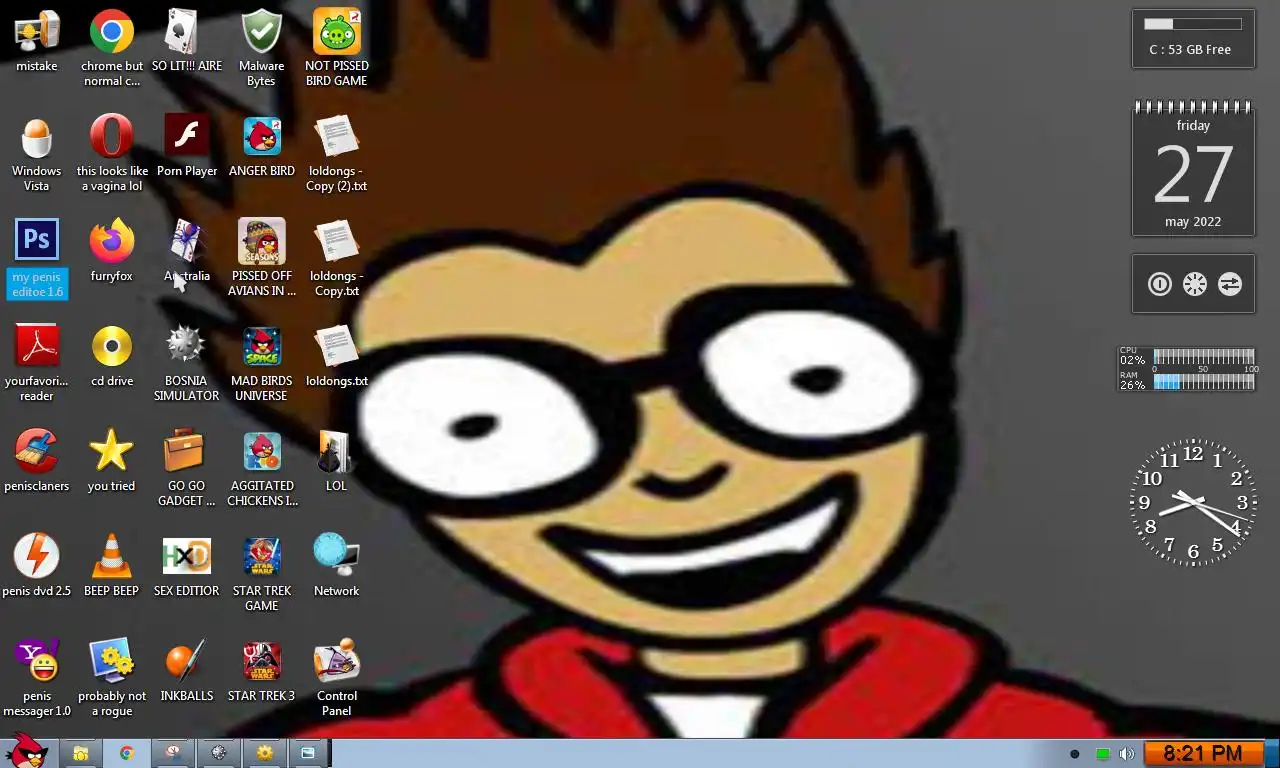Image resolution: width=1280 pixels, height=768 pixels.
Task: Click the power button on the gadget
Action: click(1159, 284)
